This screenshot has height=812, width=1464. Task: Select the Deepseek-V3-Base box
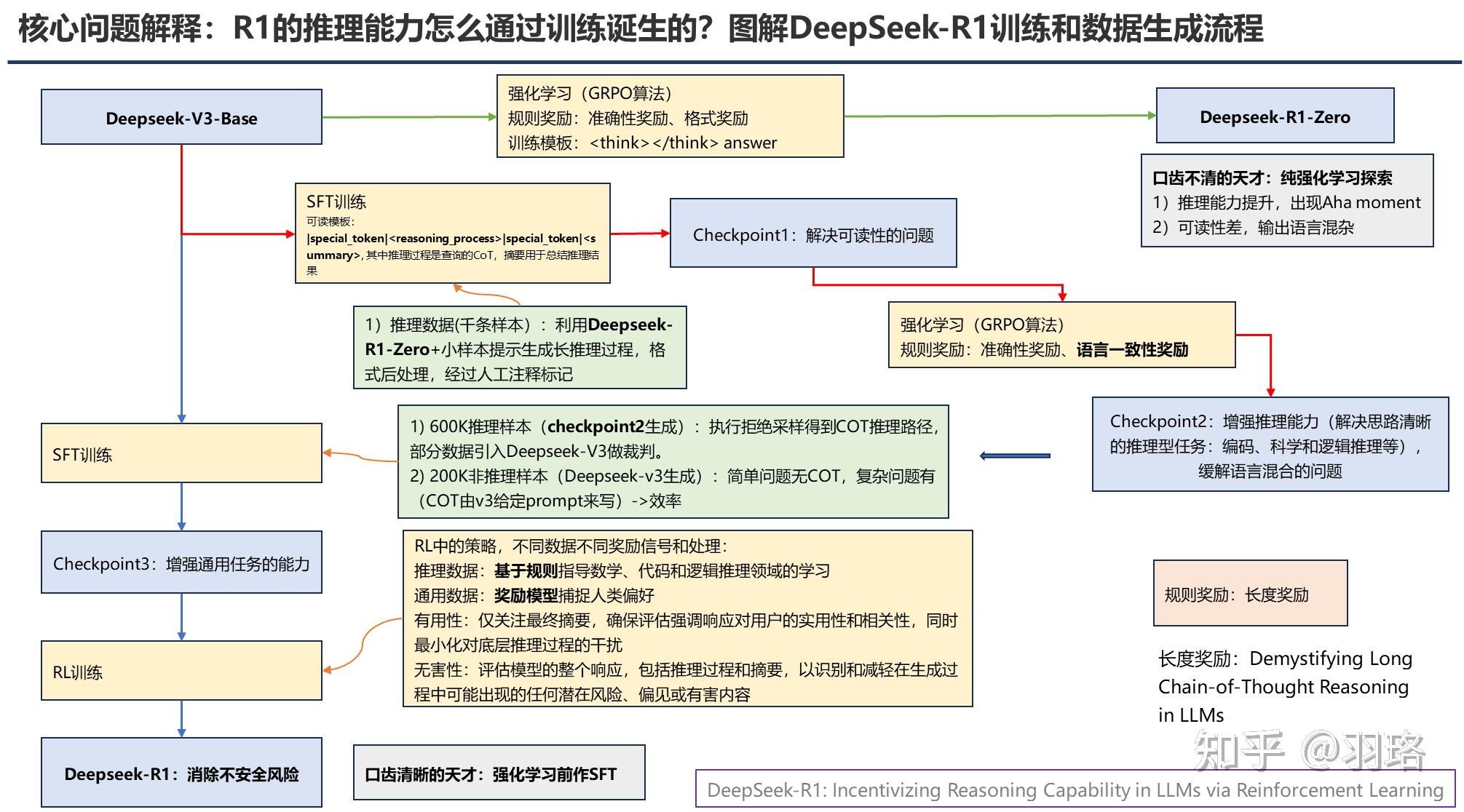click(x=181, y=117)
